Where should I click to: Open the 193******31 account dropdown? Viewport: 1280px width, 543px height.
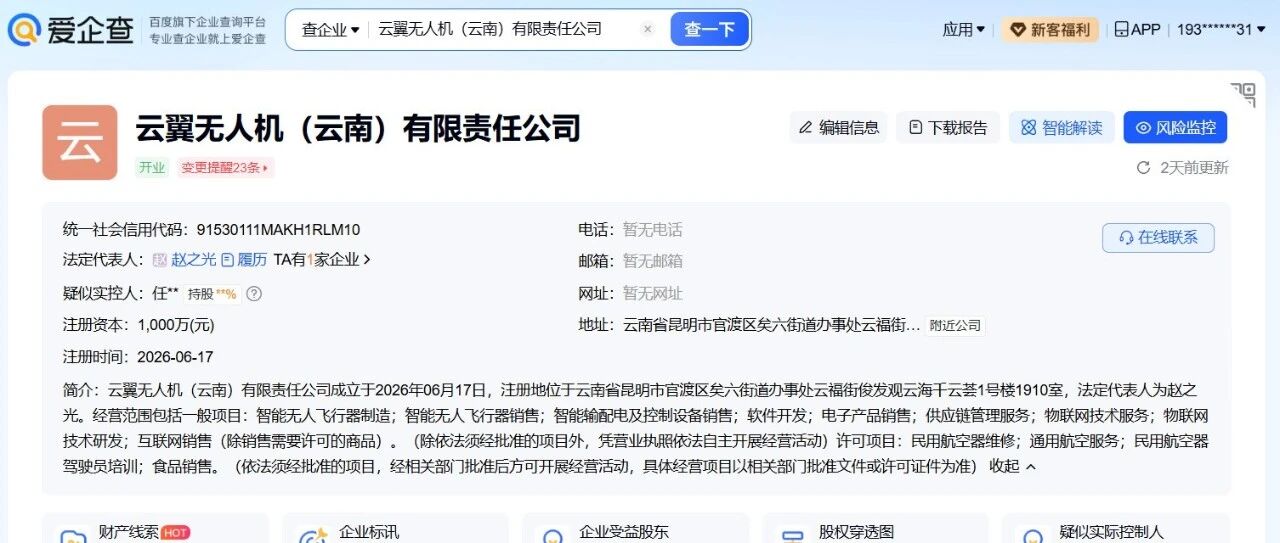pyautogui.click(x=1221, y=30)
